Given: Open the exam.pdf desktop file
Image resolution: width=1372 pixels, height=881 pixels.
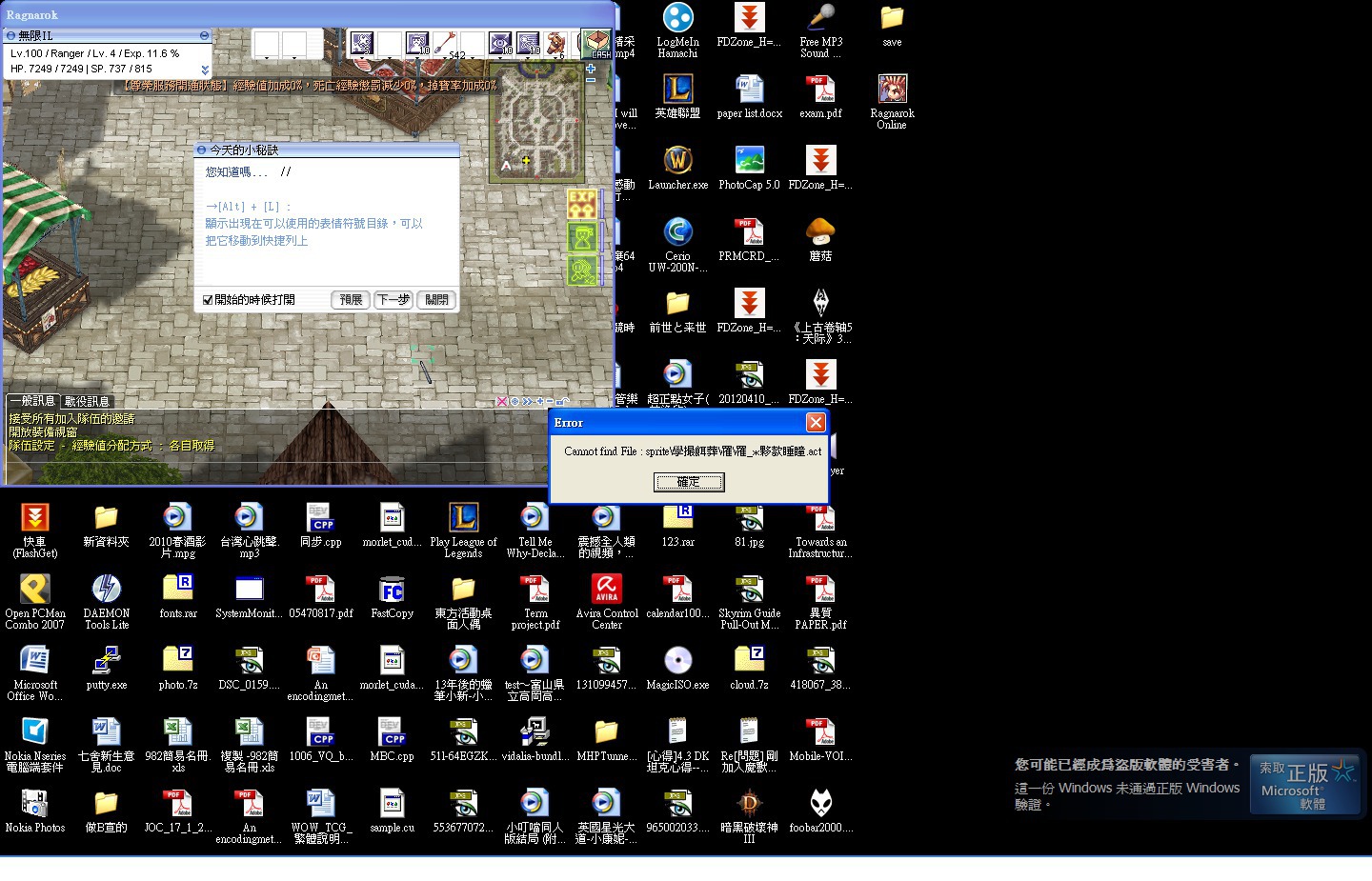Looking at the screenshot, I should [820, 96].
